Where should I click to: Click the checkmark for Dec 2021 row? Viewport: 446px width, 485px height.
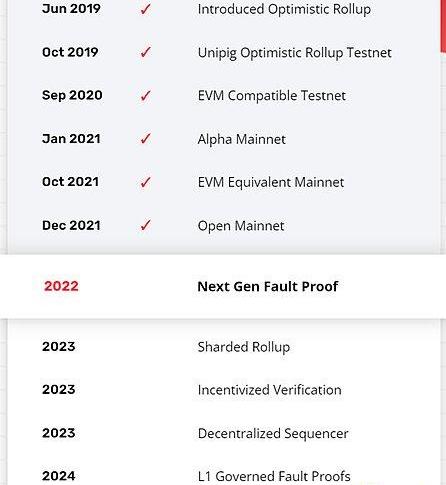(145, 225)
